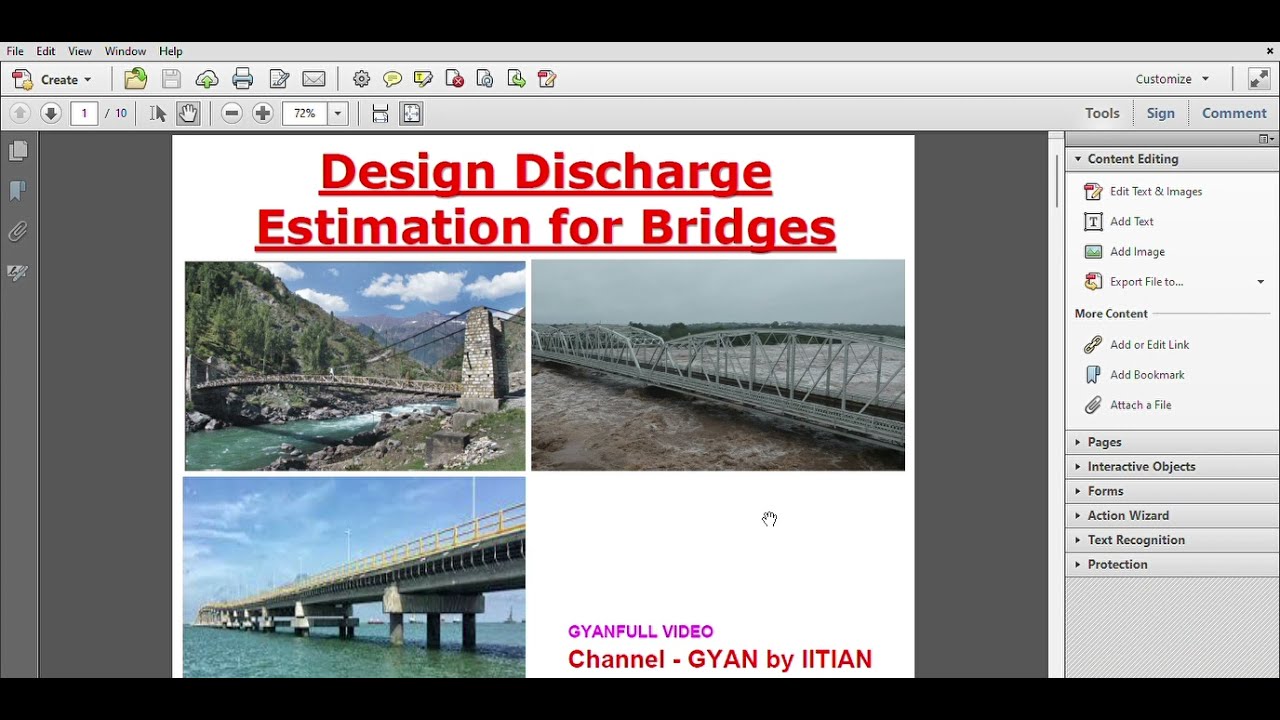Click the sign document pen icon
The image size is (1280, 720).
(x=279, y=79)
